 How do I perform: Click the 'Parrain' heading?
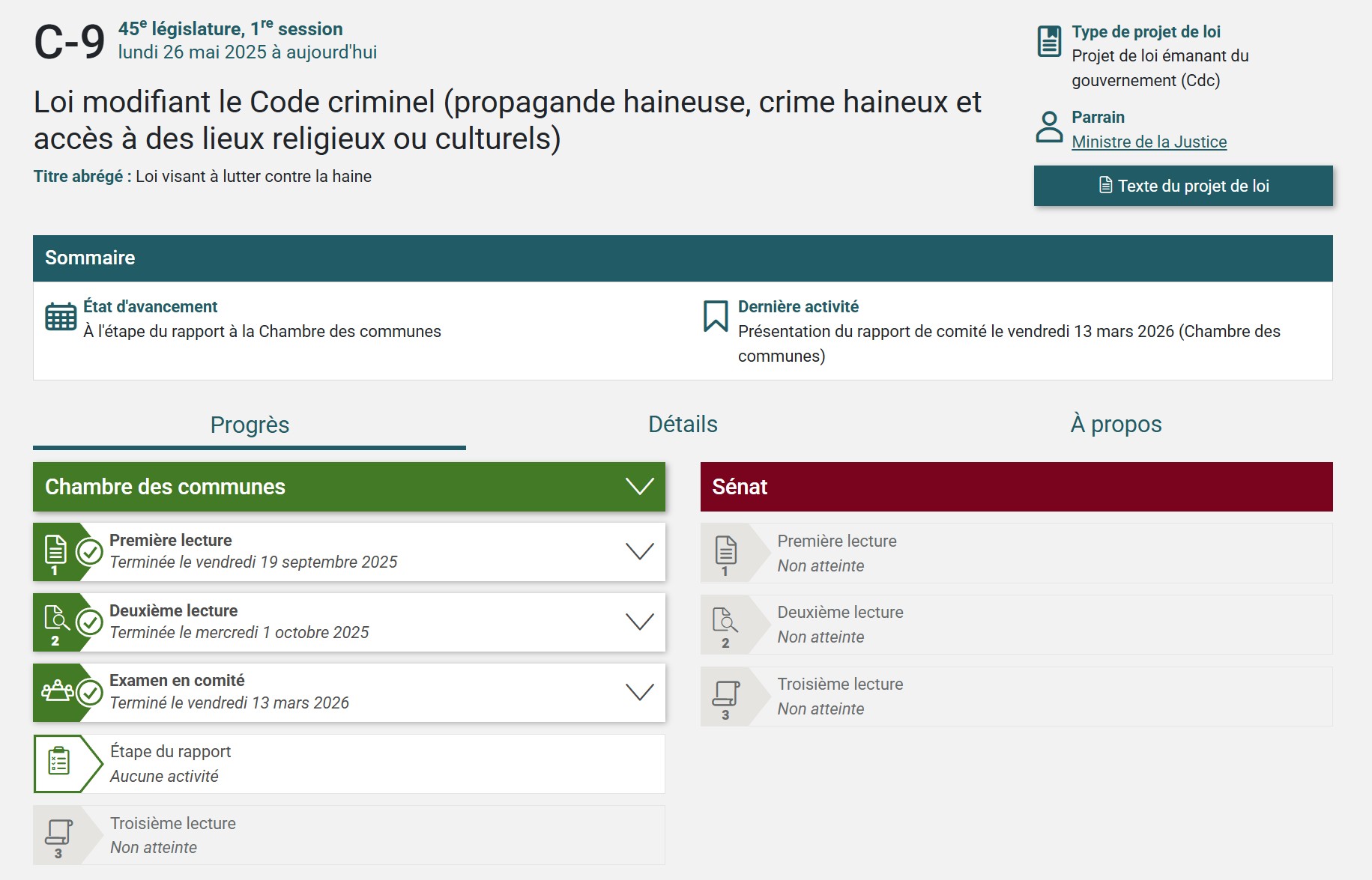pyautogui.click(x=1098, y=117)
